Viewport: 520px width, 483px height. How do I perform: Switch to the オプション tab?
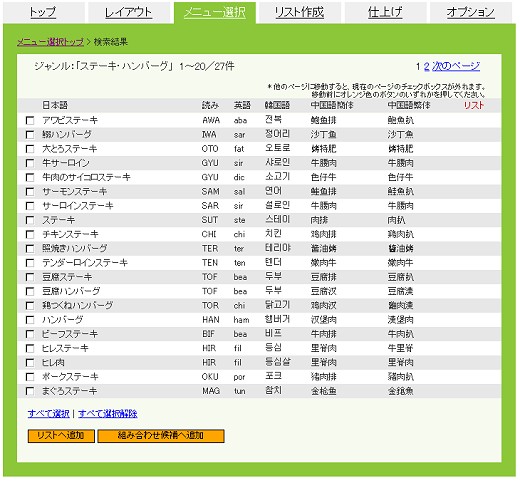[x=470, y=12]
